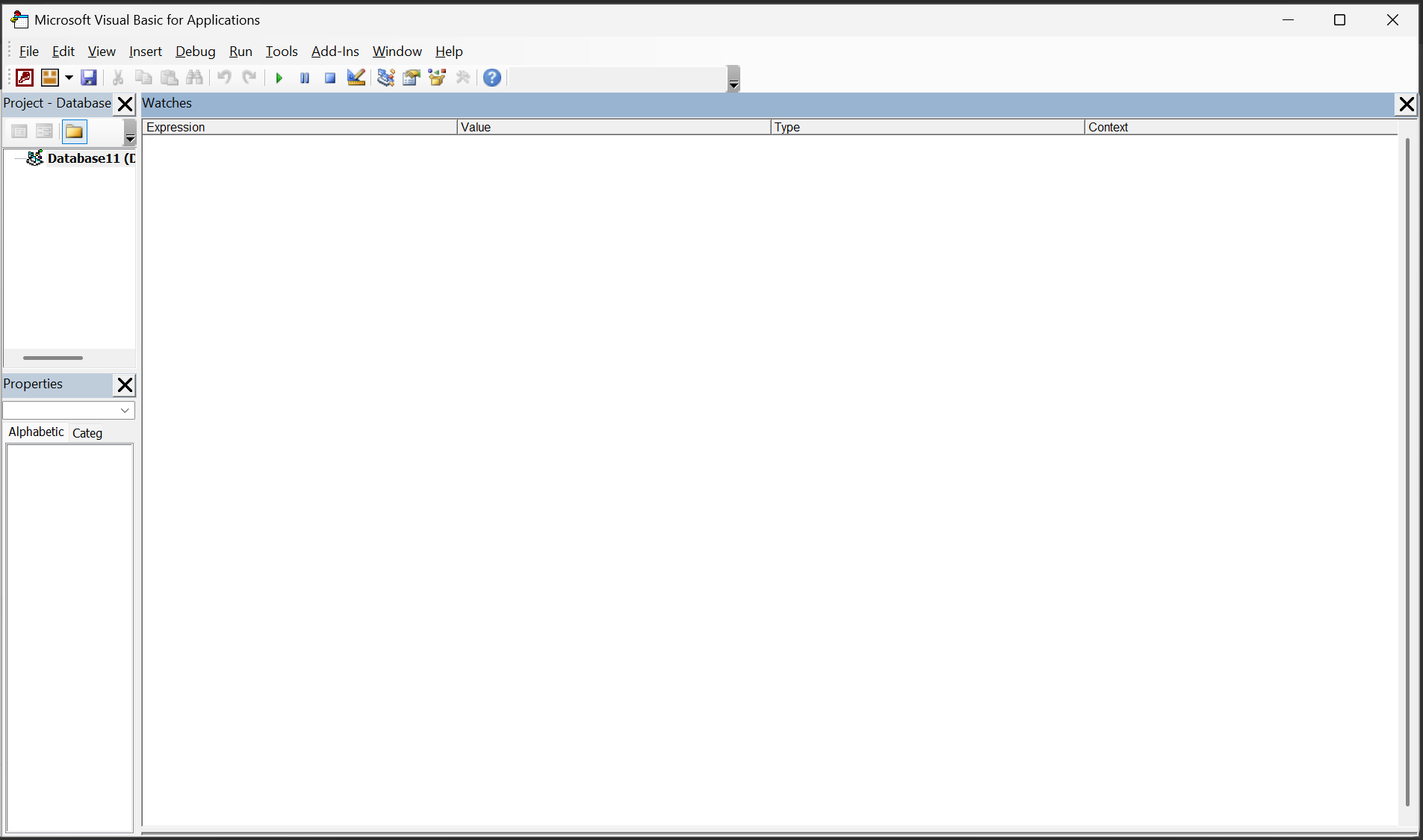Click the Project - Database panel title

58,103
